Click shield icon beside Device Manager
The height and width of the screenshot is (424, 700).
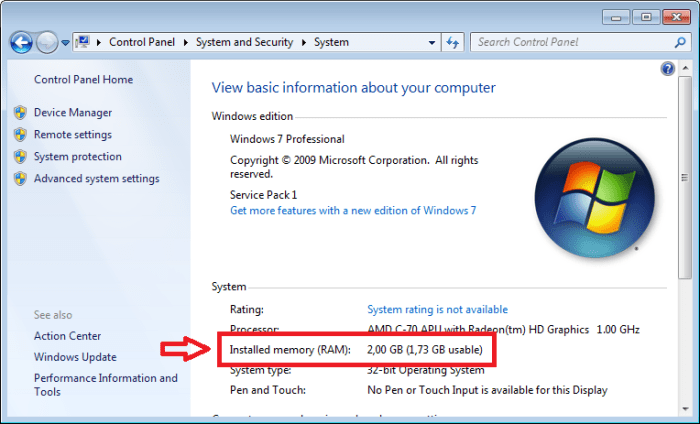(x=20, y=112)
